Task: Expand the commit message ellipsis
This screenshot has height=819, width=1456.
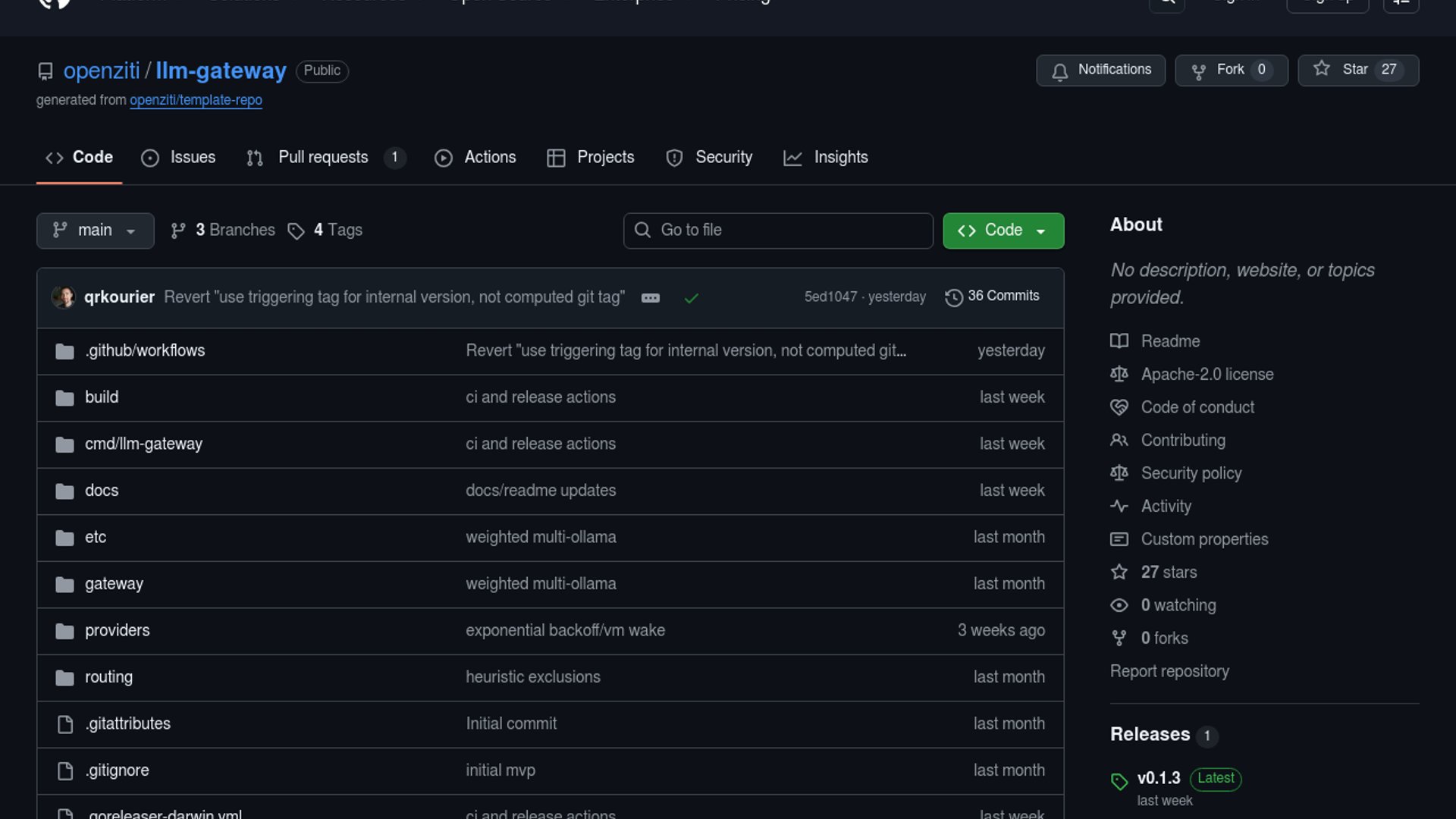Action: tap(650, 298)
